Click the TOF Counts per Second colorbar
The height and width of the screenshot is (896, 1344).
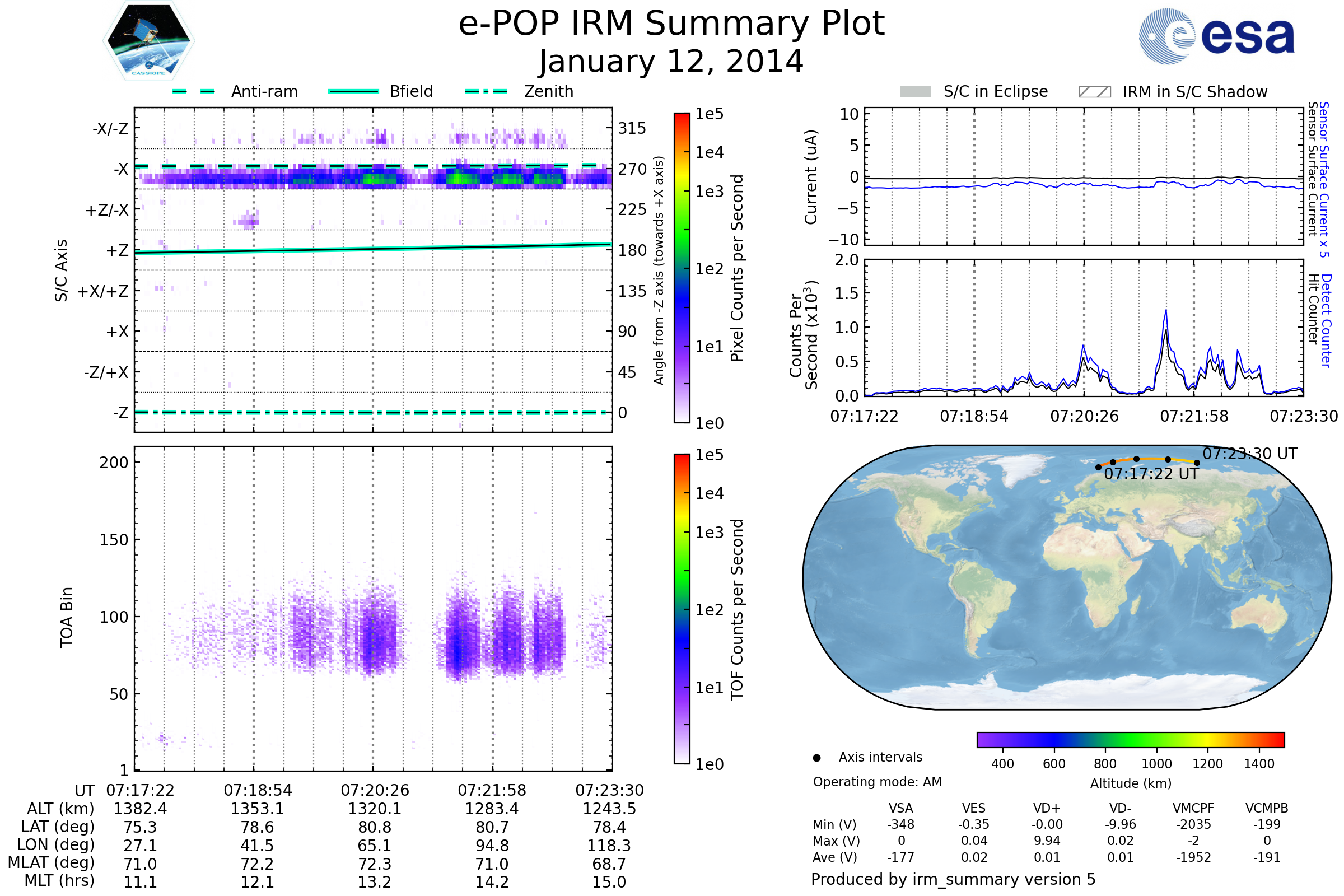[682, 609]
